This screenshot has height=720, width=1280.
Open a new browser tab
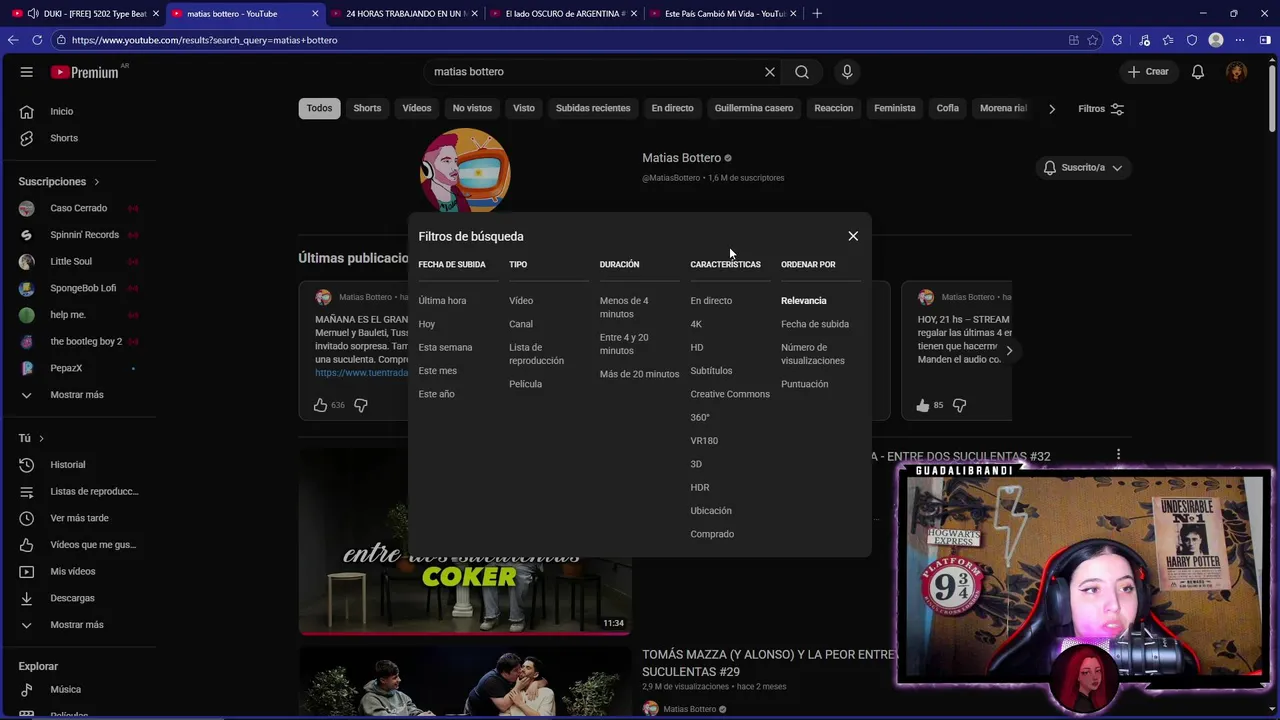coord(817,14)
